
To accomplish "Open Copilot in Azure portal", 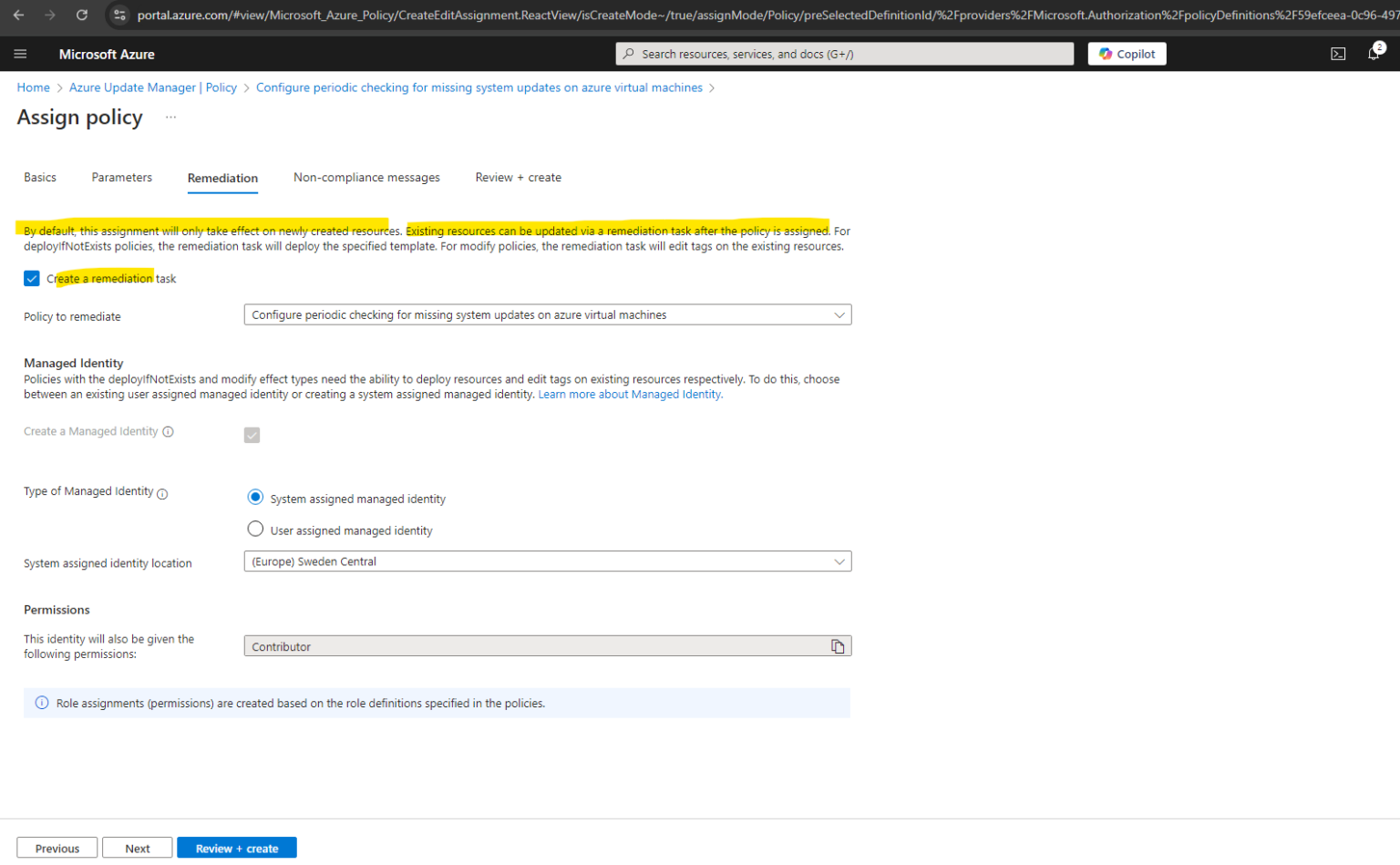I will (1127, 53).
